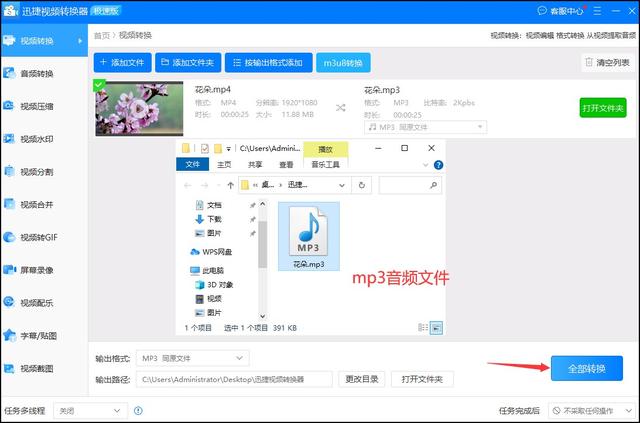Open the Explorer 主页 tab
This screenshot has width=640, height=423.
click(x=224, y=165)
